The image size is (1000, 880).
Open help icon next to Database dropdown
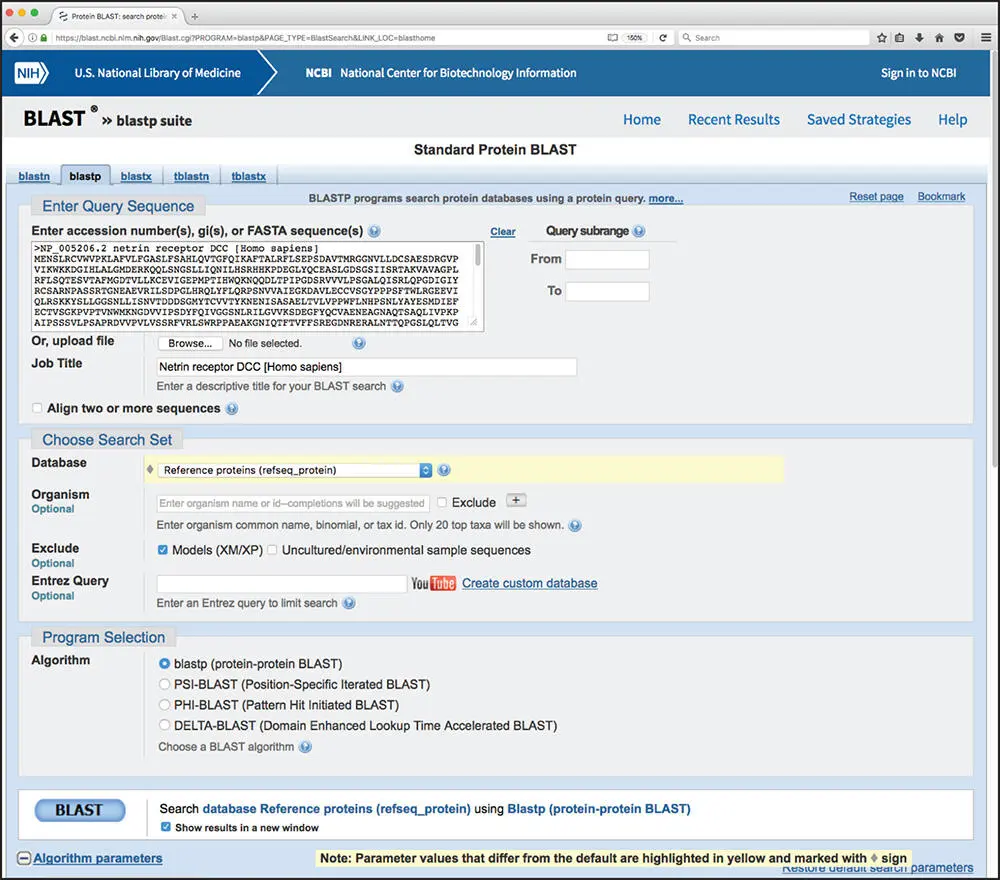click(x=445, y=470)
